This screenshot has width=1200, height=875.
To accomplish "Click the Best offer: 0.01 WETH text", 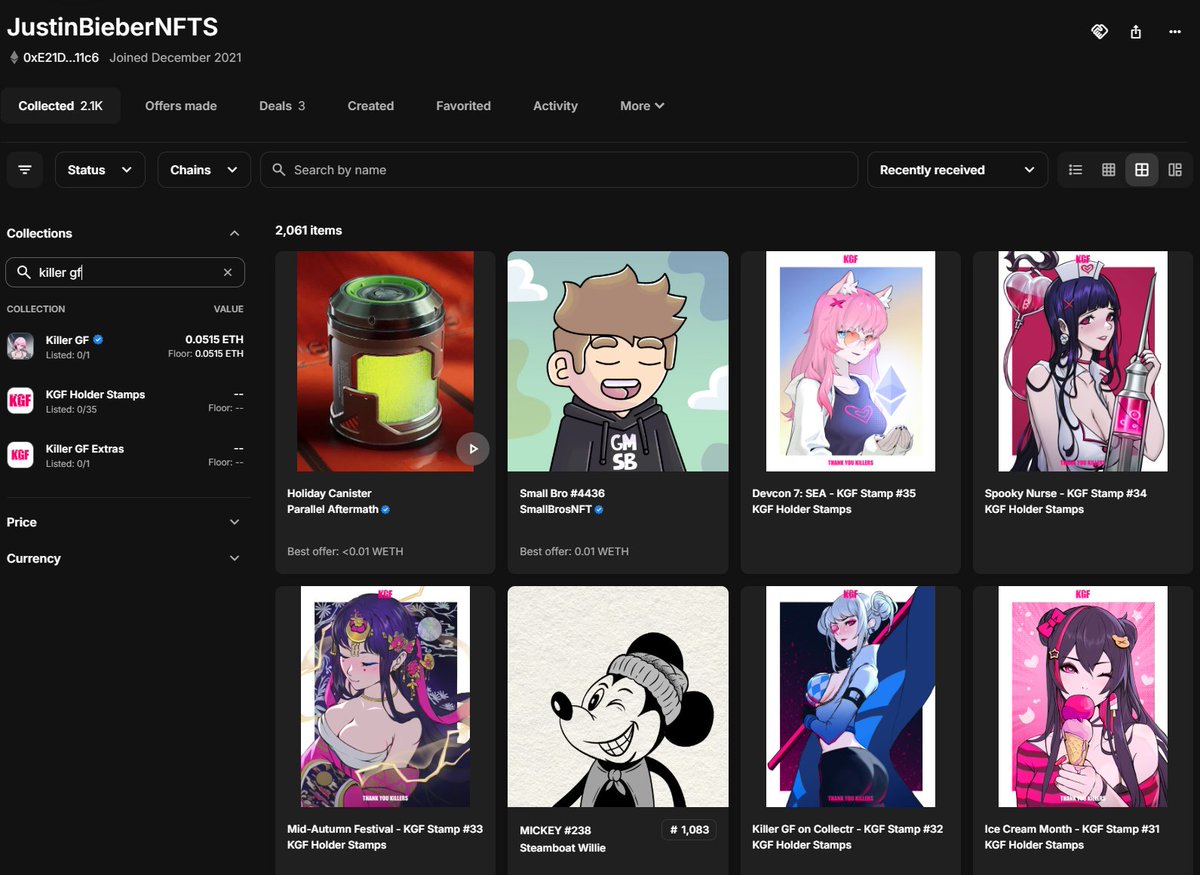I will [x=574, y=551].
